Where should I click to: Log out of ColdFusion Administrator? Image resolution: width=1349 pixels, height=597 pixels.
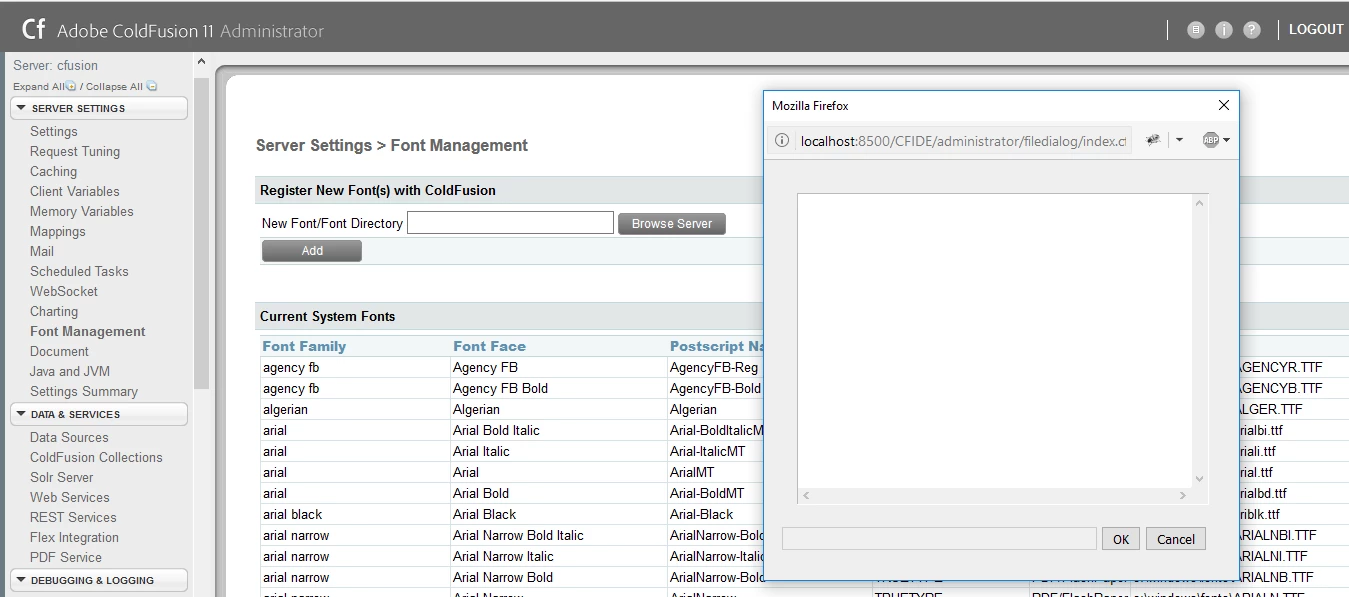(x=1316, y=29)
